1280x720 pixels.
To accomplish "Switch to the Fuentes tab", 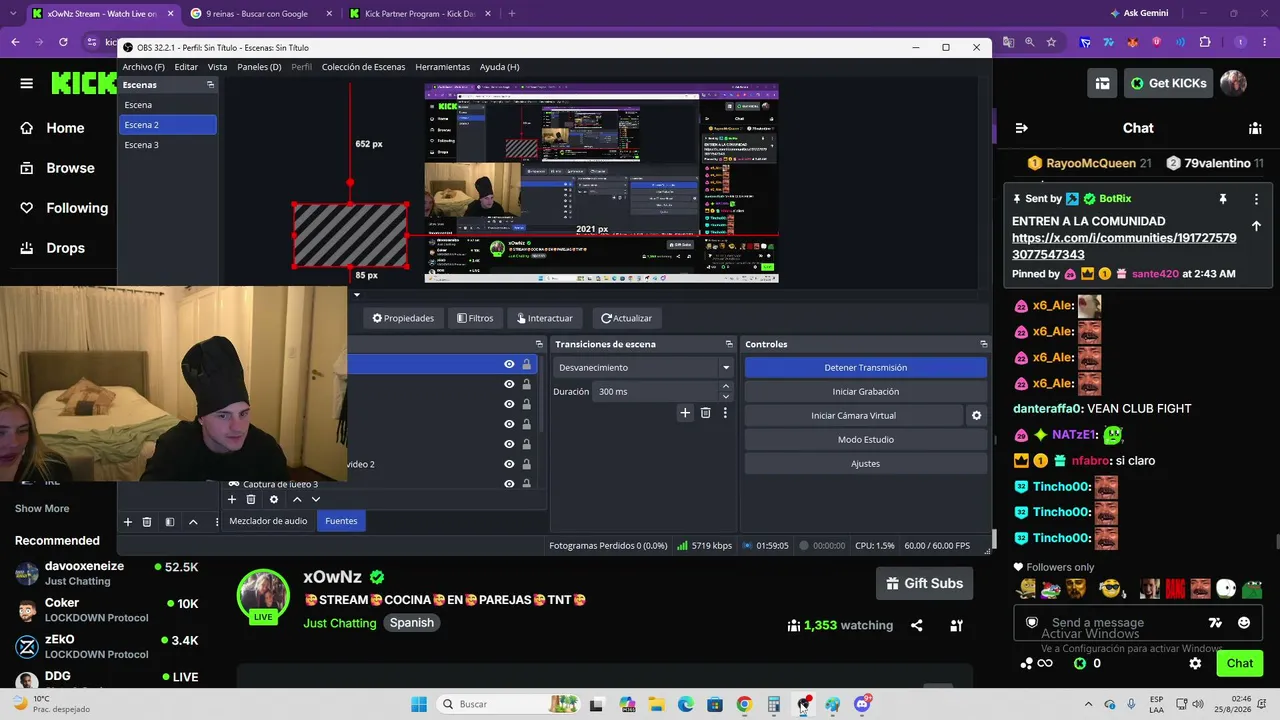I will click(x=341, y=521).
